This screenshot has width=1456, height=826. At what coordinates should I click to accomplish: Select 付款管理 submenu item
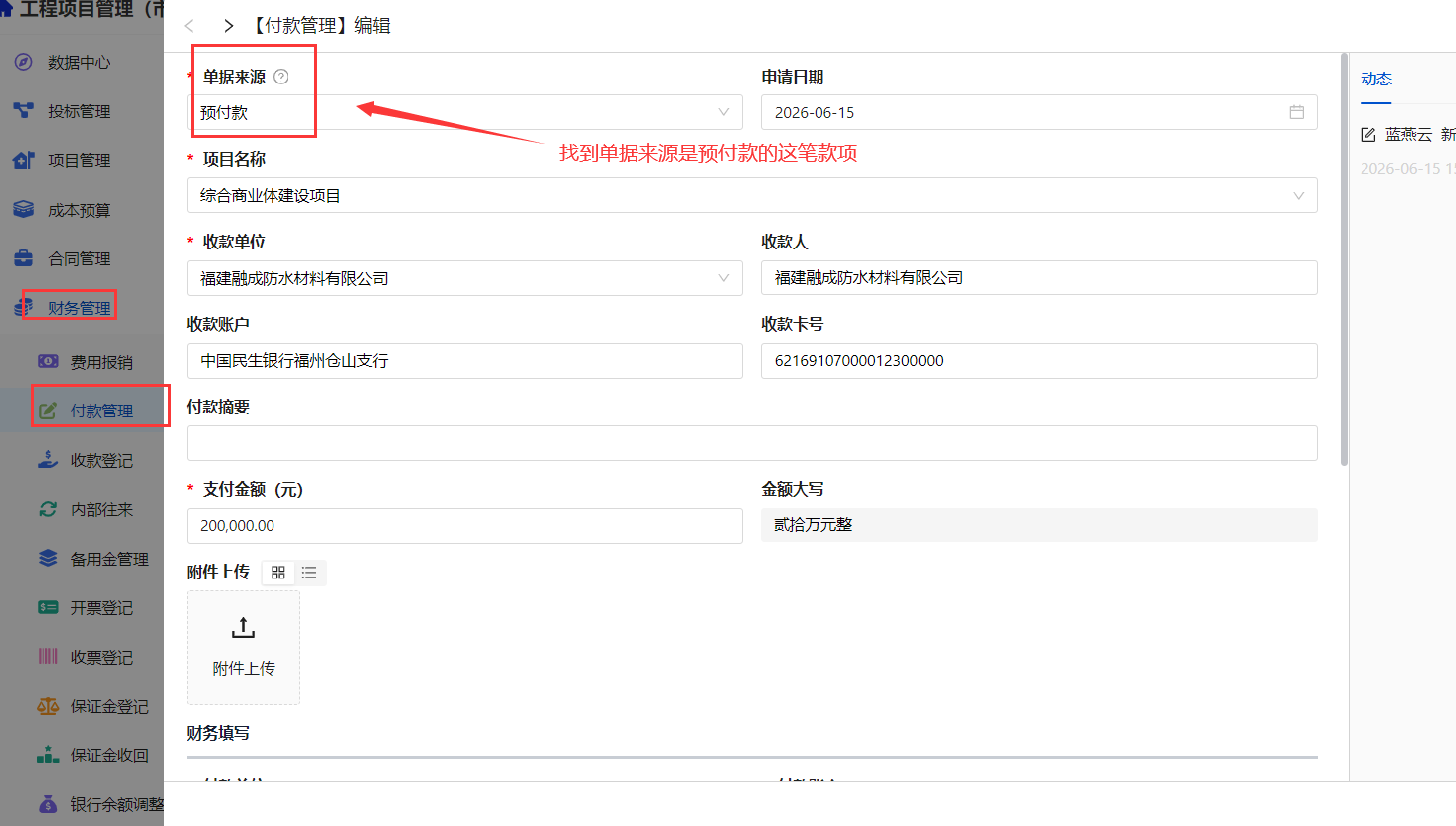point(100,411)
